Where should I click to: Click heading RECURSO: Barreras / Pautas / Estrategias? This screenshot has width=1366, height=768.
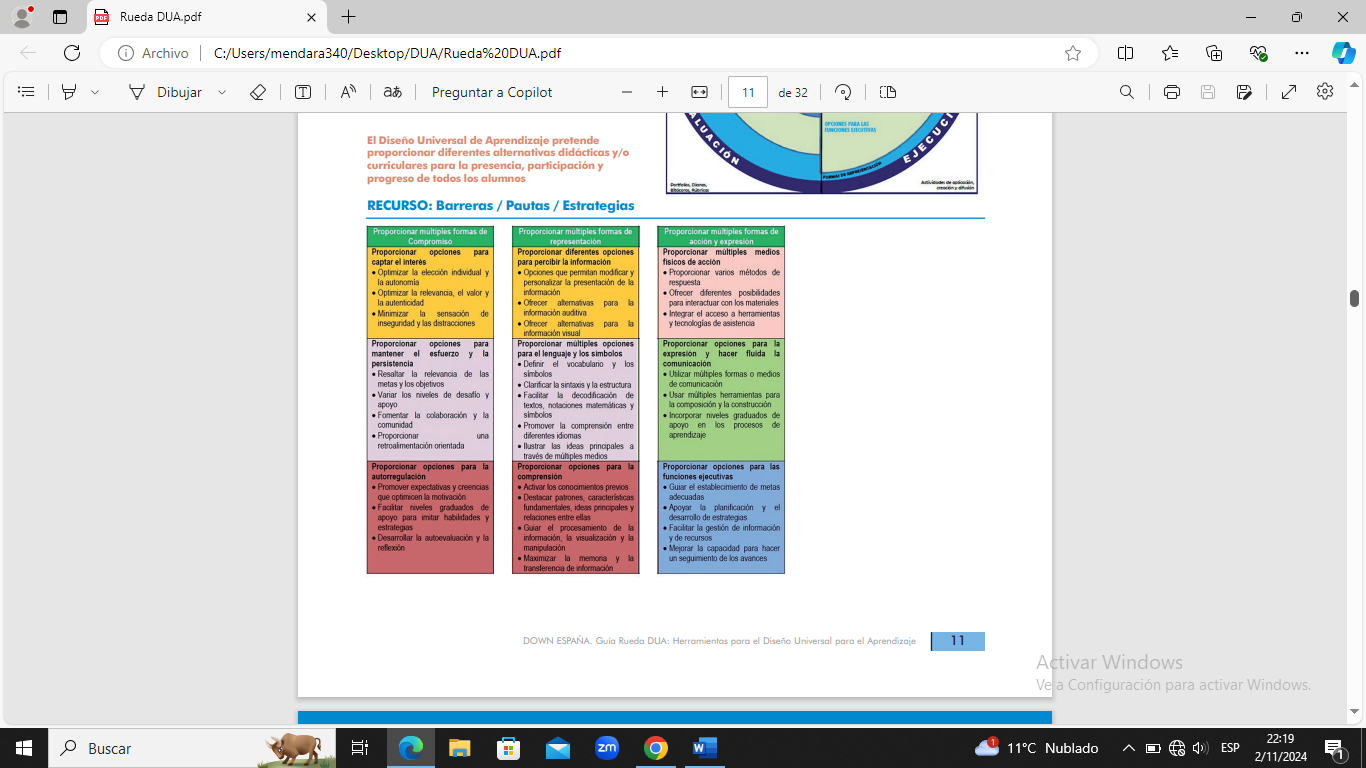(500, 206)
